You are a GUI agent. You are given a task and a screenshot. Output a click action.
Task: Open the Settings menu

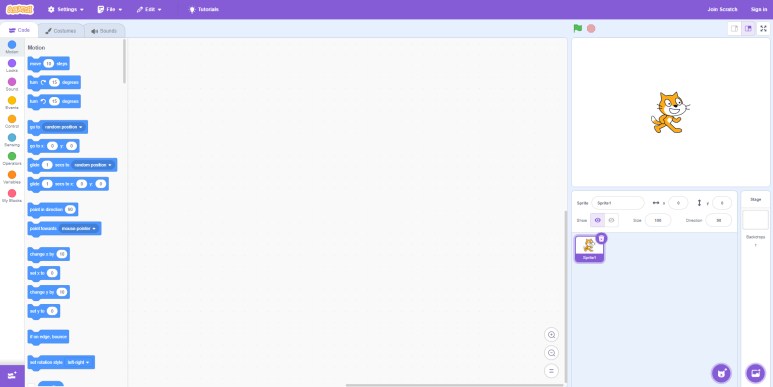pos(66,9)
